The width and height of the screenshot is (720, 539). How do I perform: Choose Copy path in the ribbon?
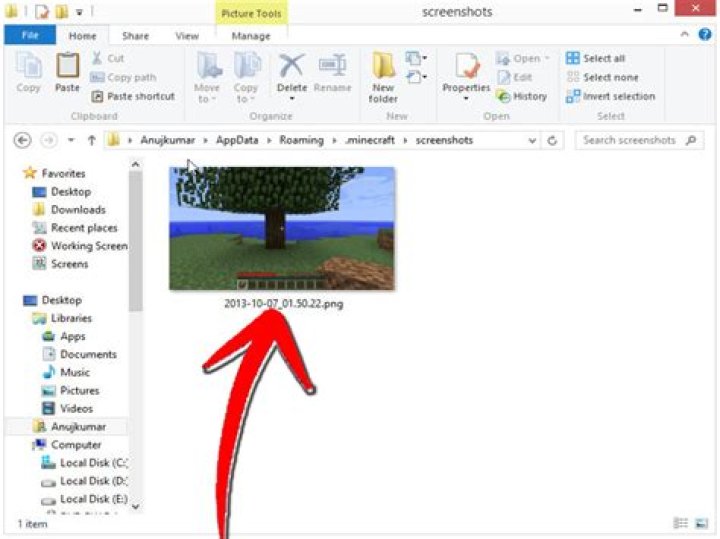coord(123,78)
